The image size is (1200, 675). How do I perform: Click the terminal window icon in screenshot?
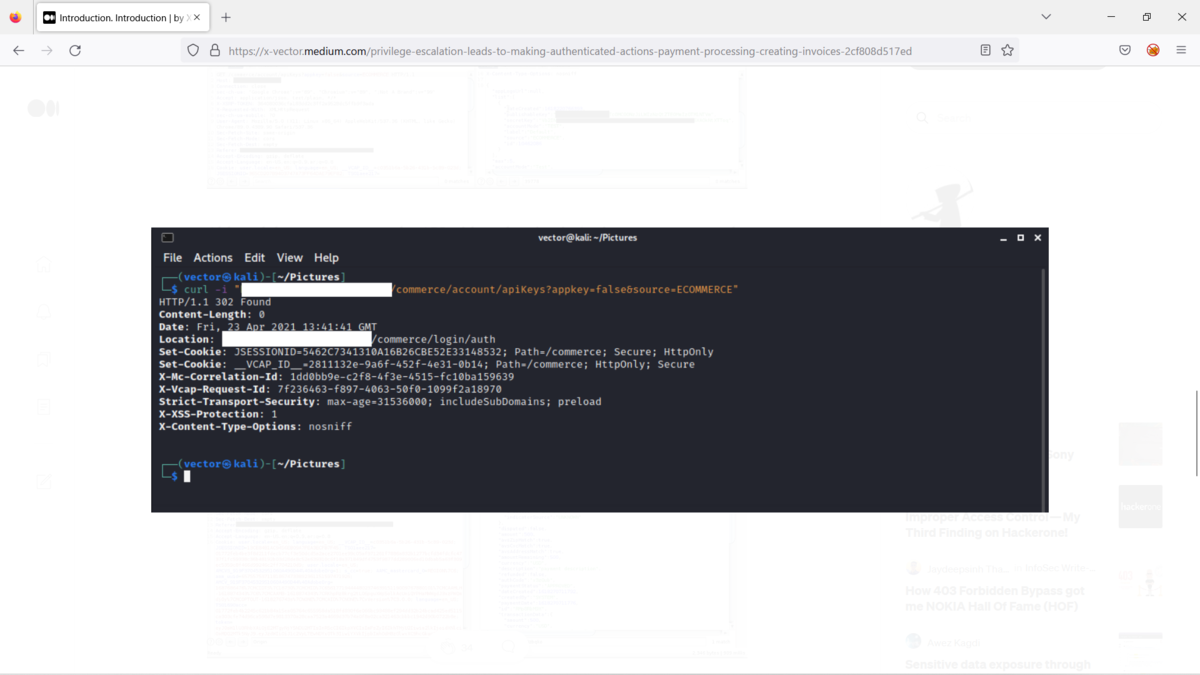167,238
